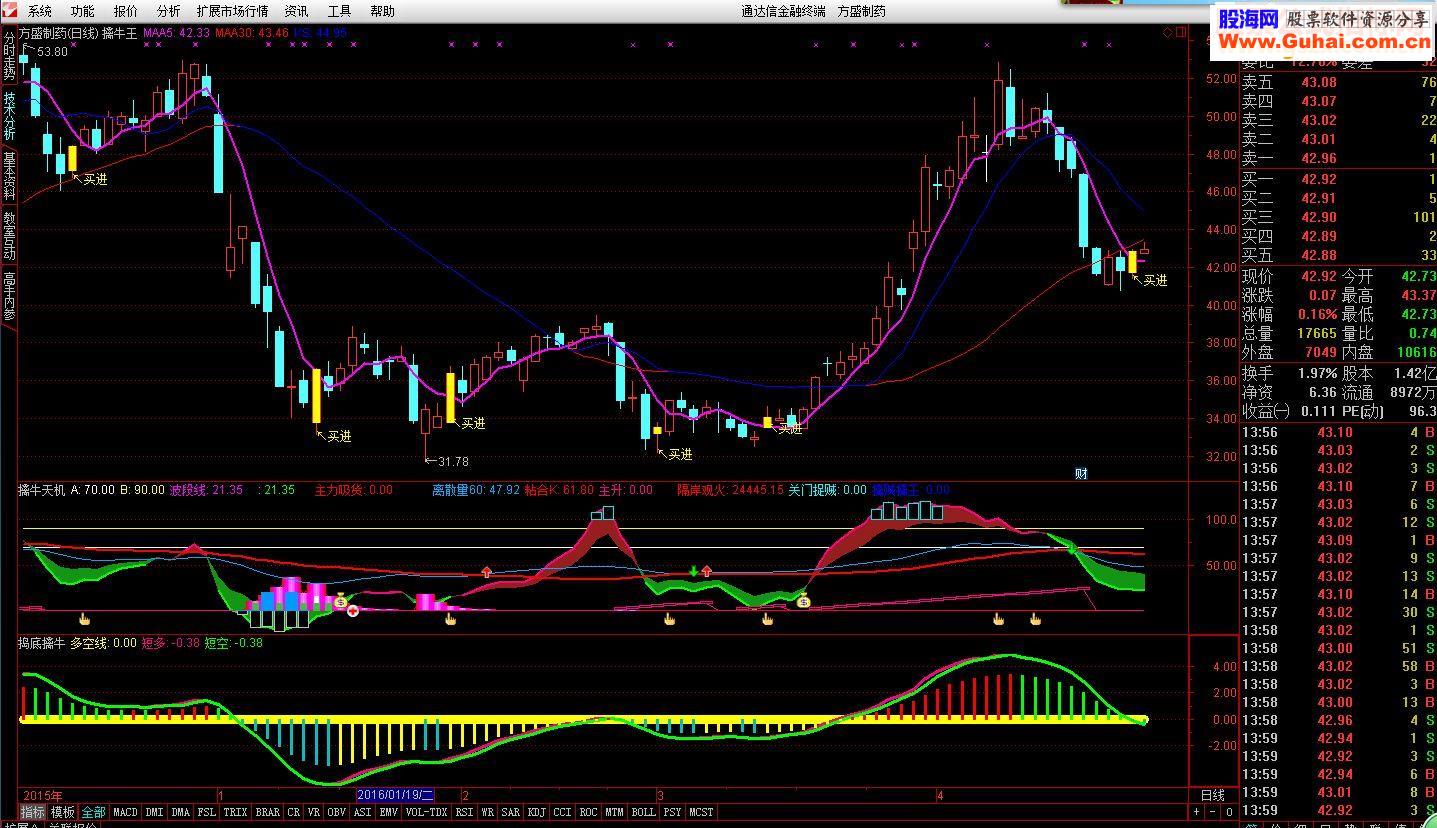This screenshot has height=828, width=1437.
Task: Apply the FSL indicator
Action: coord(206,812)
